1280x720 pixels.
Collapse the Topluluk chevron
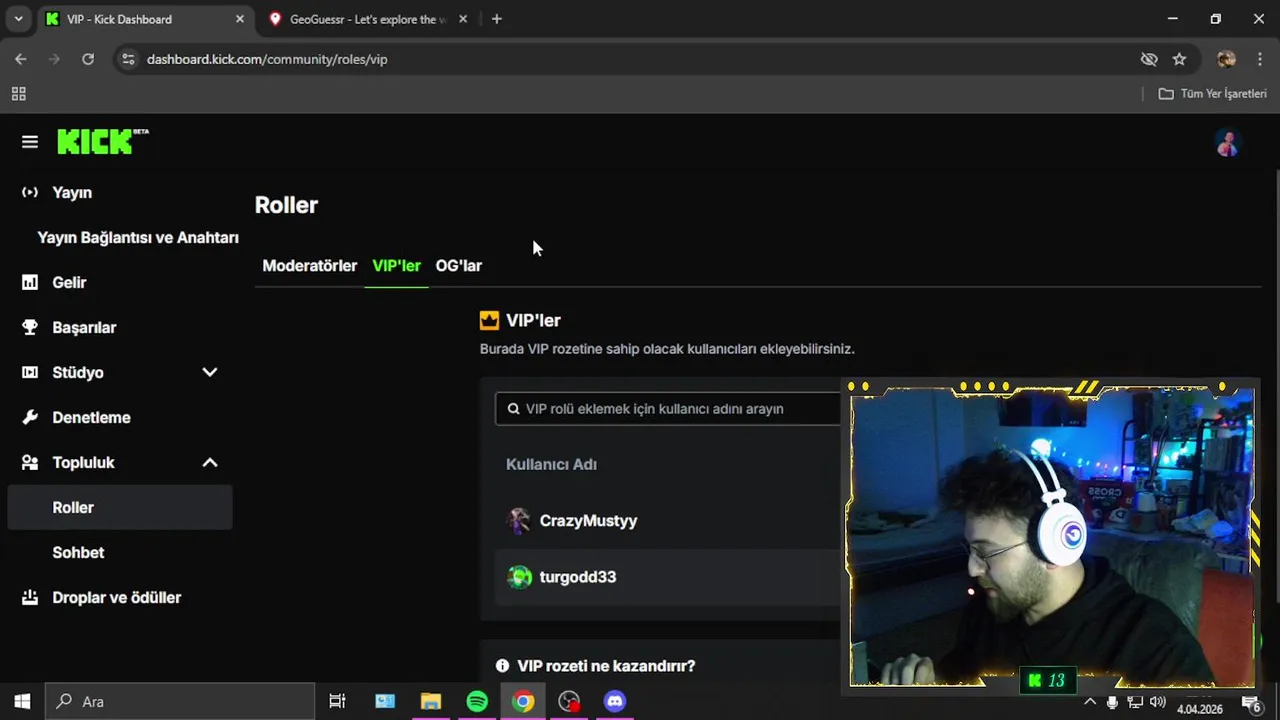tap(210, 462)
